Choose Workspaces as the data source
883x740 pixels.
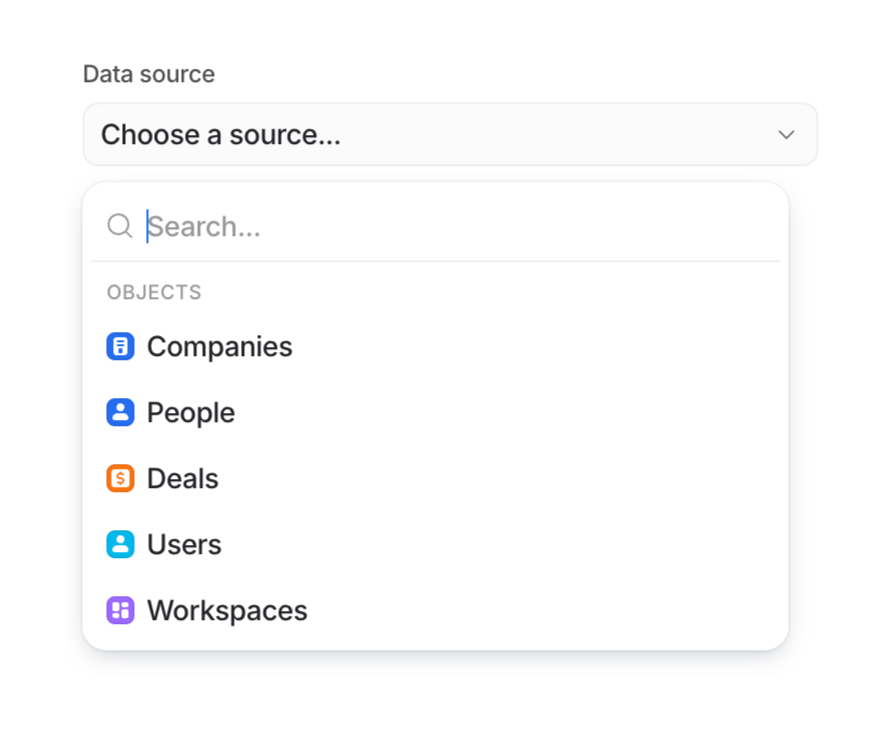pos(226,610)
